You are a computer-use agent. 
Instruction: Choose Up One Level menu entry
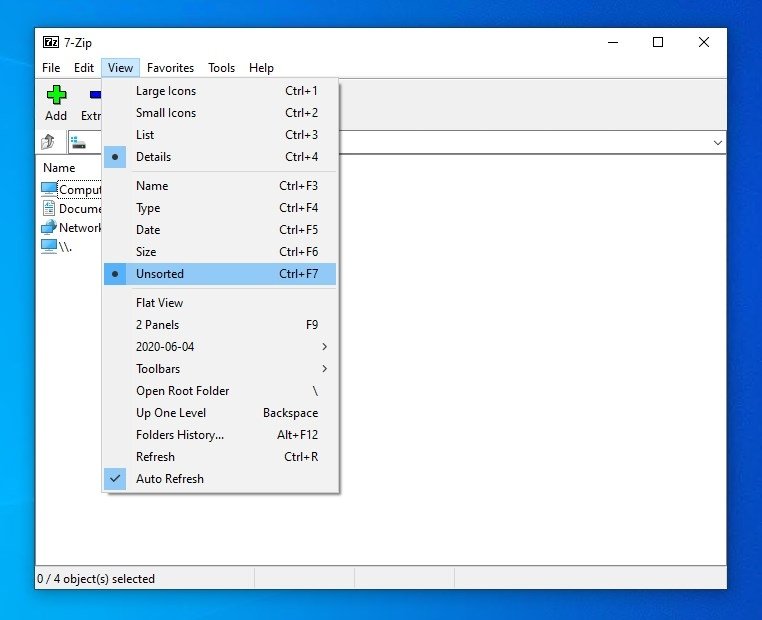click(220, 413)
